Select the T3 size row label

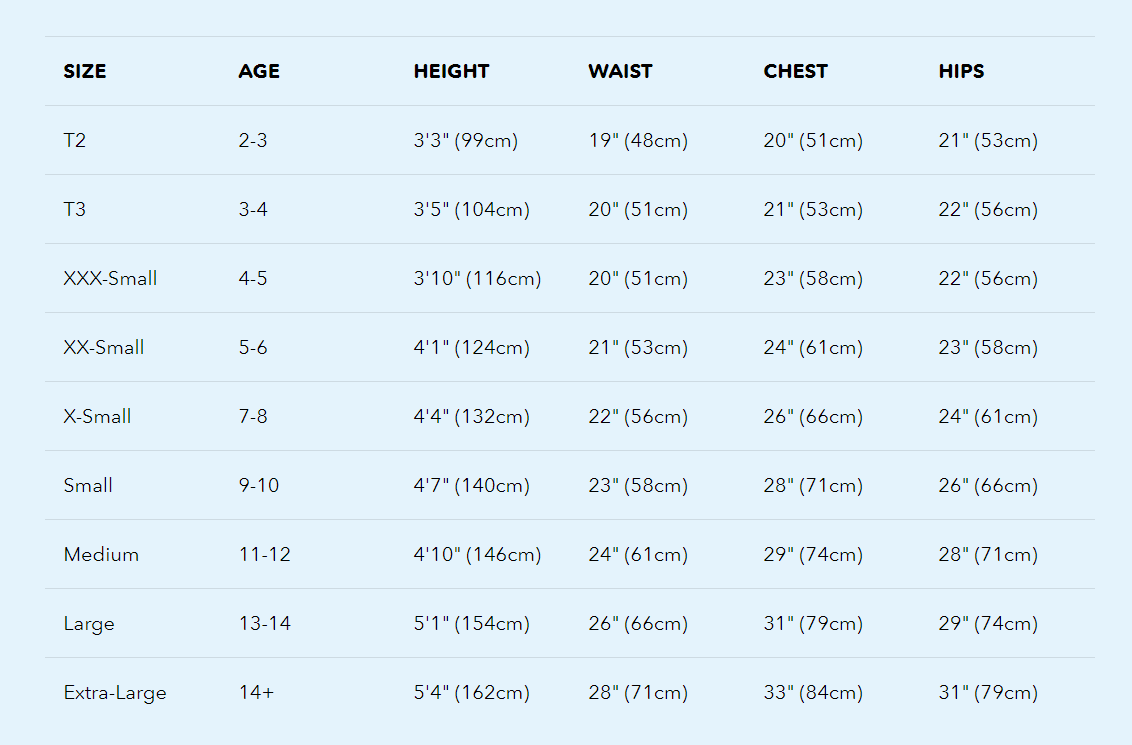[75, 210]
